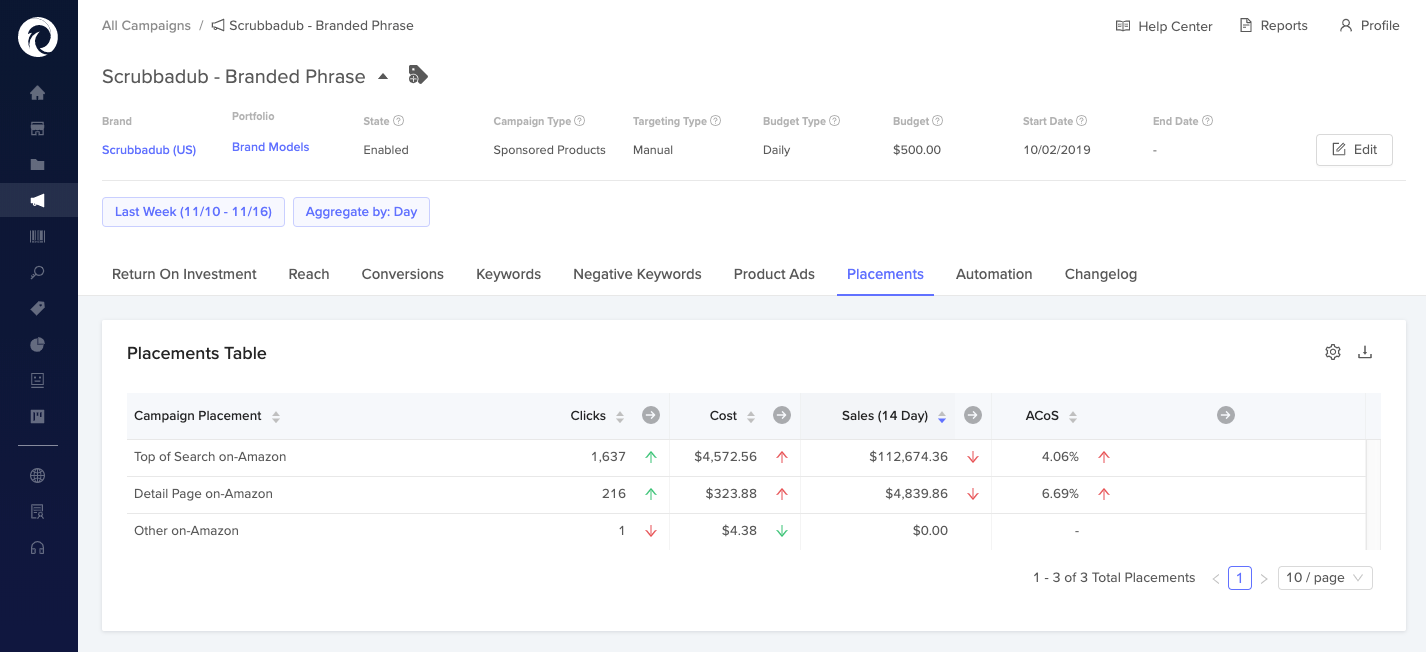Click the Campaign Type help icon
This screenshot has height=652, width=1426.
click(580, 121)
